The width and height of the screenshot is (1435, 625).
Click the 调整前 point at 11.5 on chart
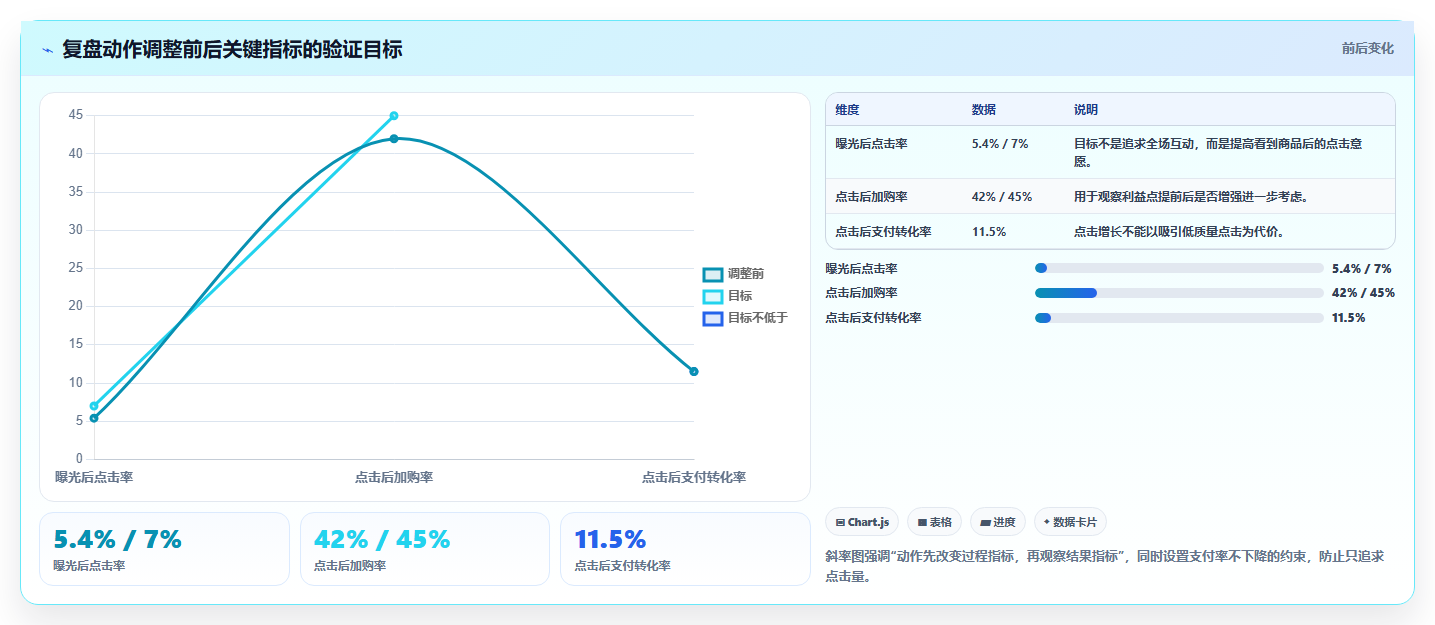click(x=694, y=372)
